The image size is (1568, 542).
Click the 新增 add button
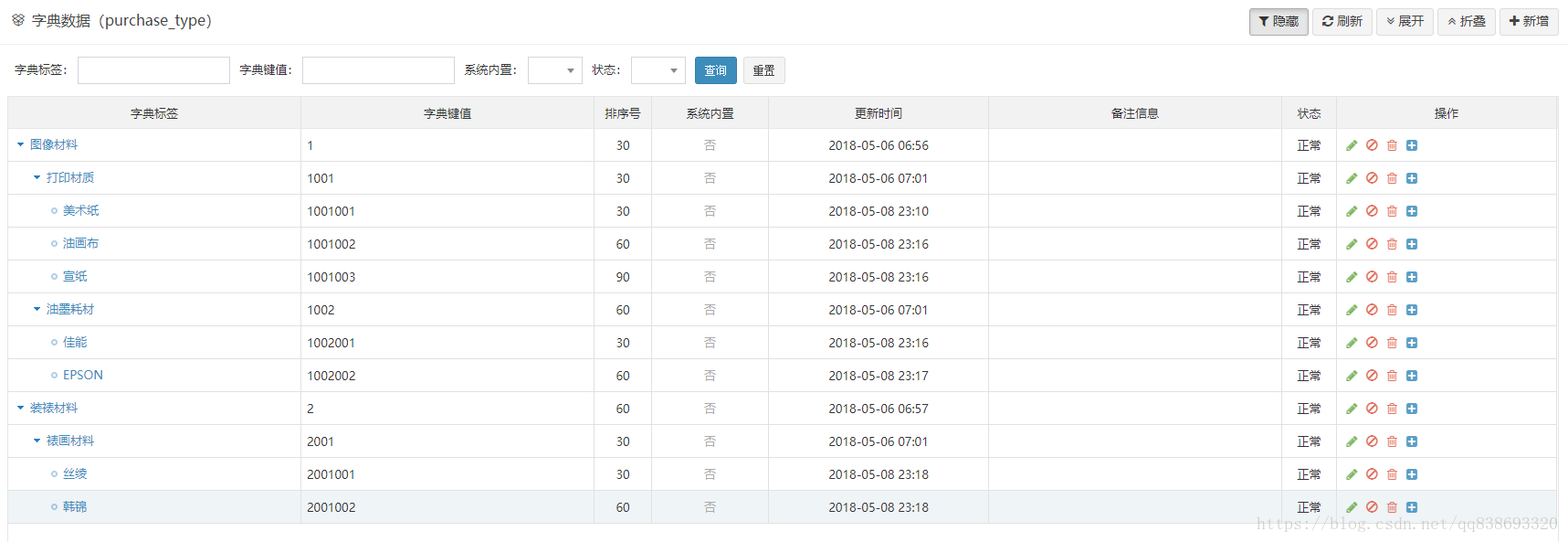click(1529, 21)
